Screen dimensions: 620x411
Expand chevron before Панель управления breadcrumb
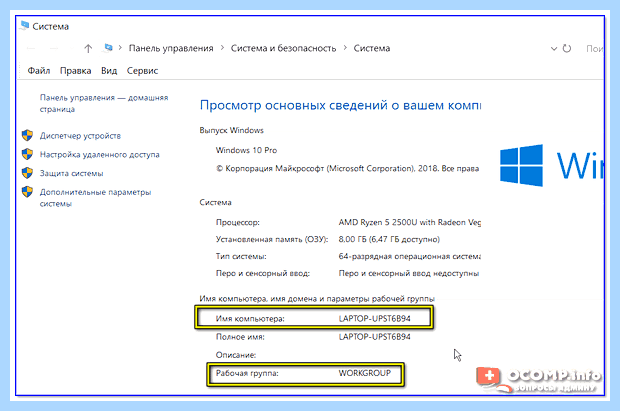(120, 48)
